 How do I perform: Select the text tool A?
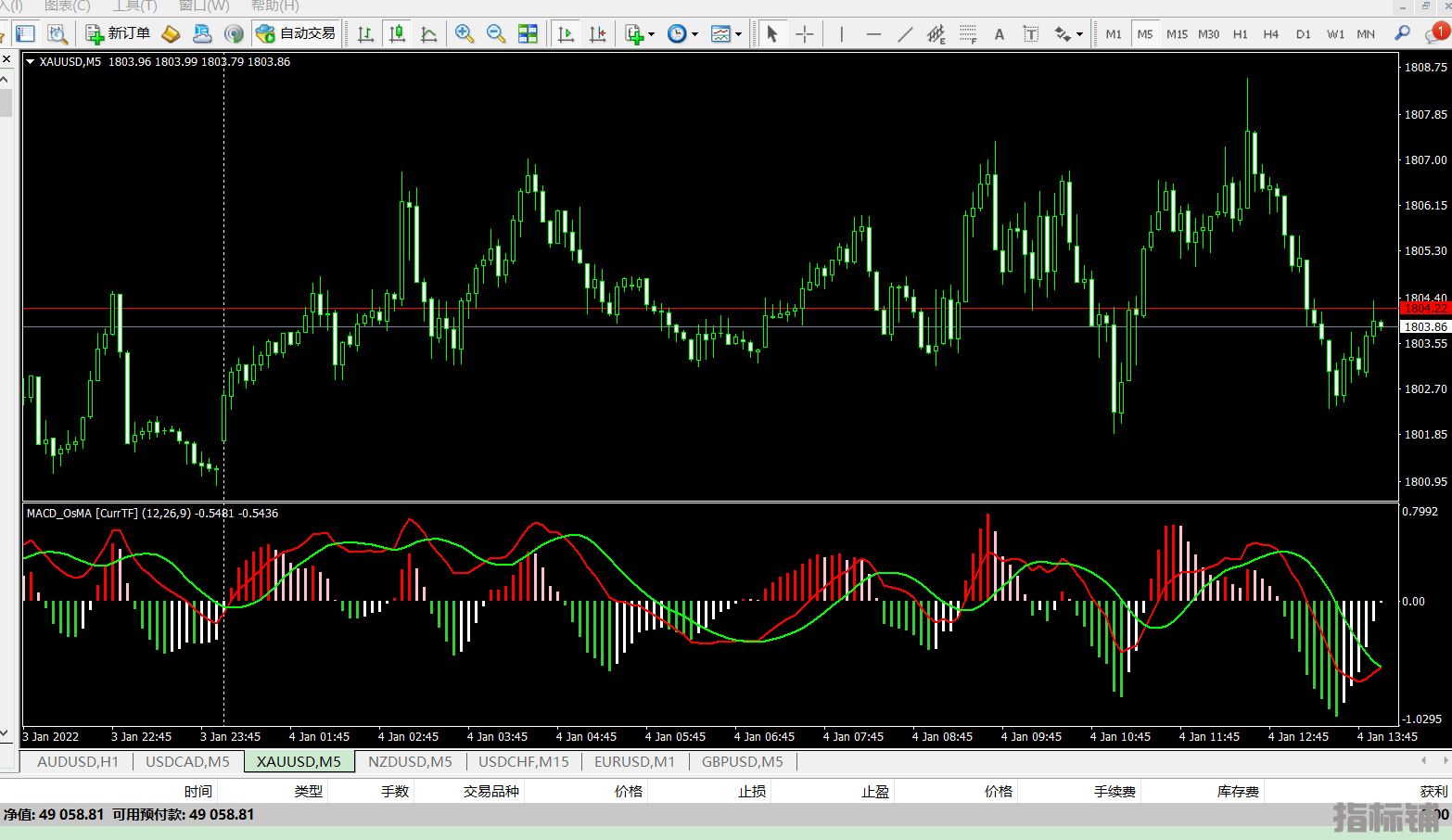(x=1000, y=34)
